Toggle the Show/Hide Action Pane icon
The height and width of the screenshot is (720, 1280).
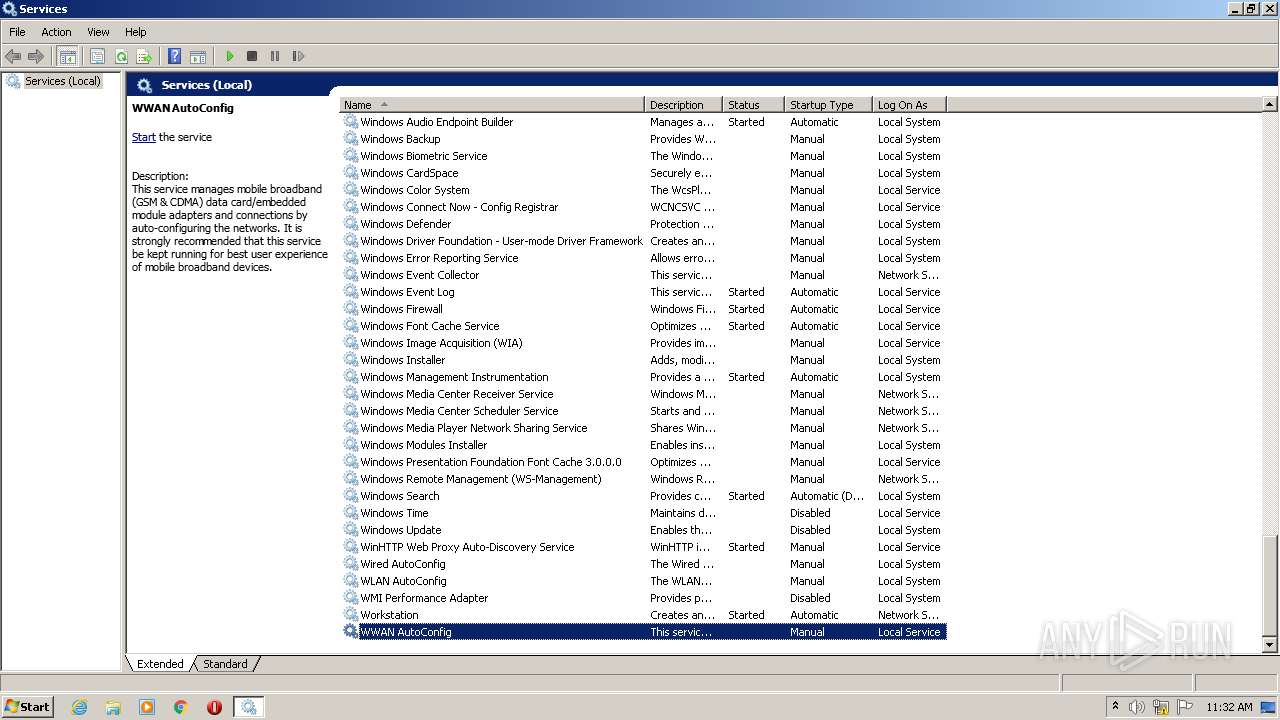tap(197, 56)
